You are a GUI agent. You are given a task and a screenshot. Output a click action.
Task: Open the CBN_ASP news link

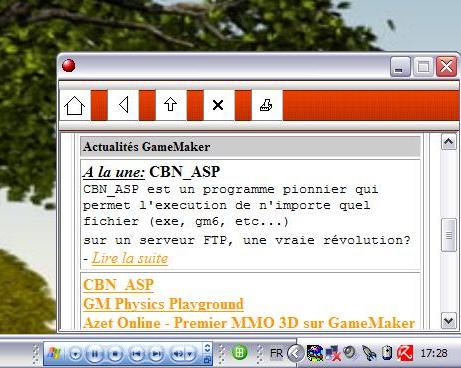(x=118, y=285)
